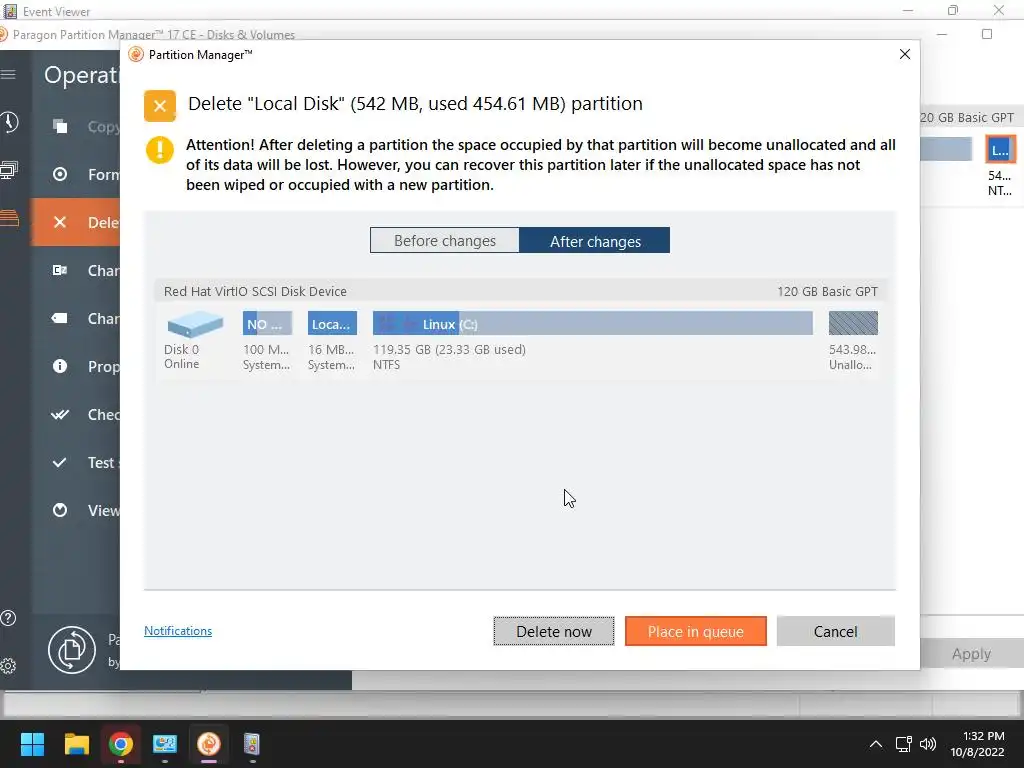
Task: Click the Test surface checkmark icon
Action: 59,462
